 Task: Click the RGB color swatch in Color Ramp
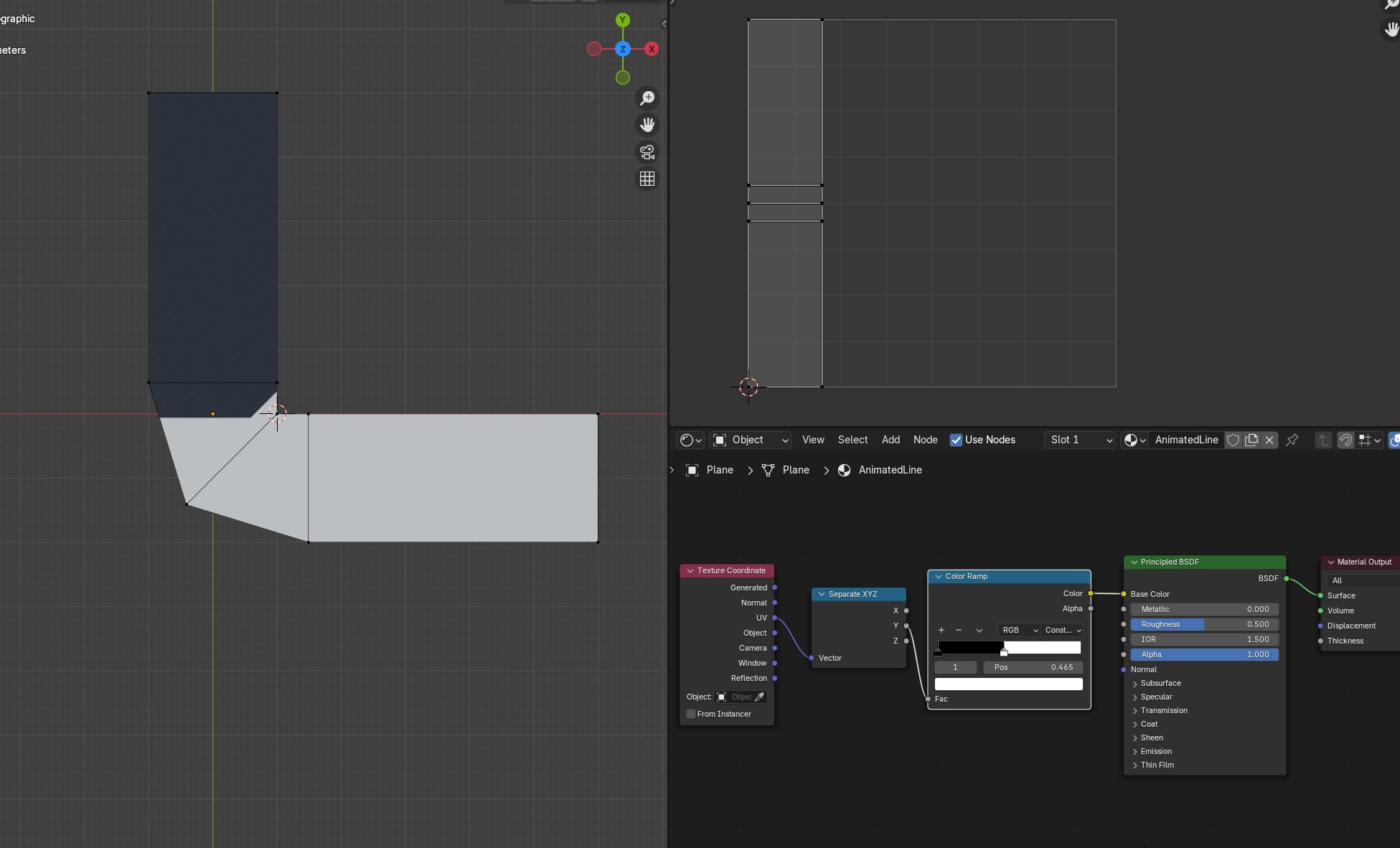[1008, 684]
